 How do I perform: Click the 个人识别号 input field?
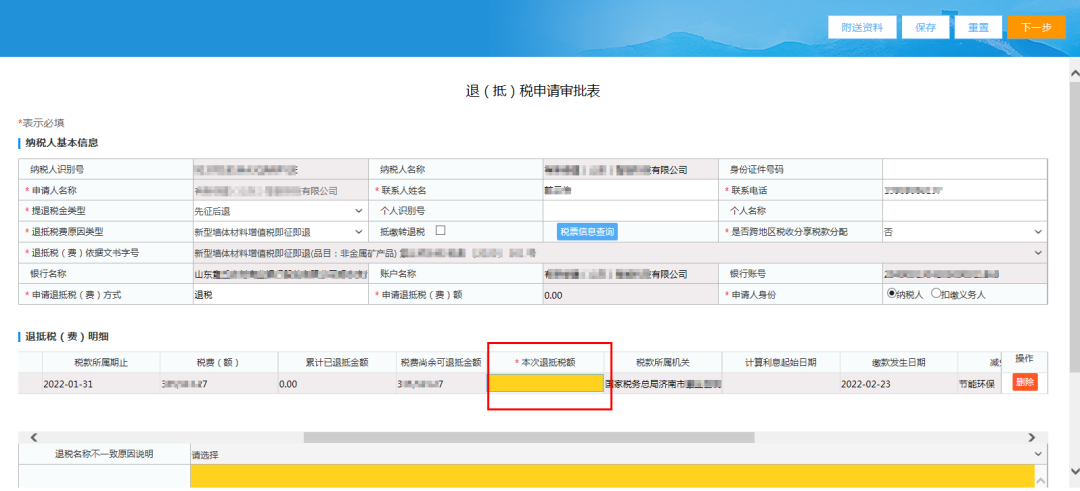tap(630, 211)
